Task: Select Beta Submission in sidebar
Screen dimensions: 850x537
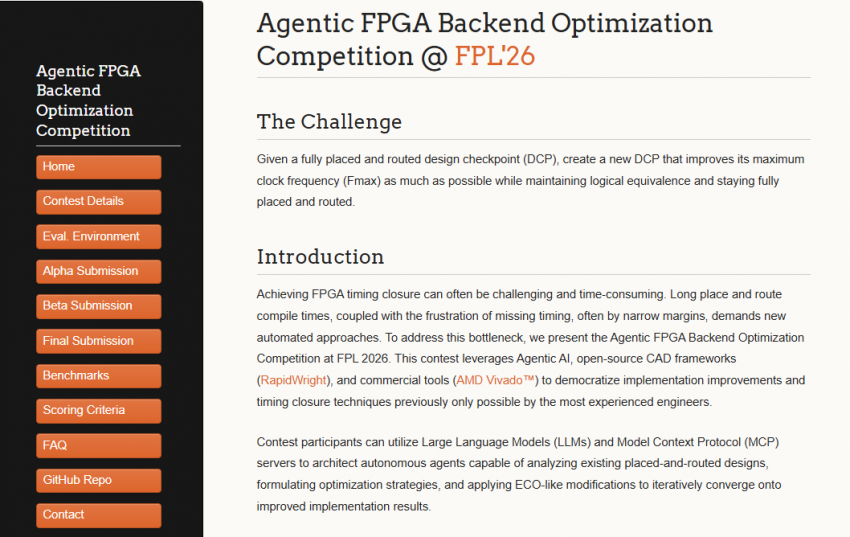Action: click(x=98, y=306)
